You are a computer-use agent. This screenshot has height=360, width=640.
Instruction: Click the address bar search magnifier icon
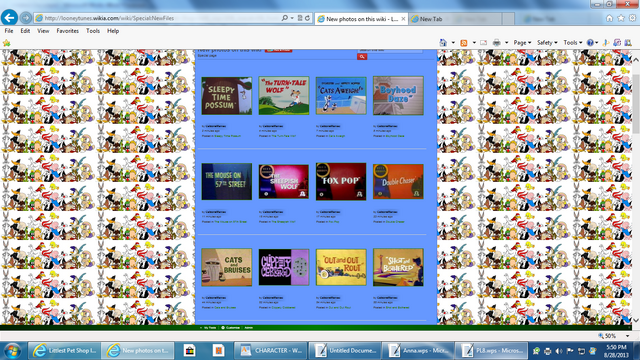tap(284, 18)
